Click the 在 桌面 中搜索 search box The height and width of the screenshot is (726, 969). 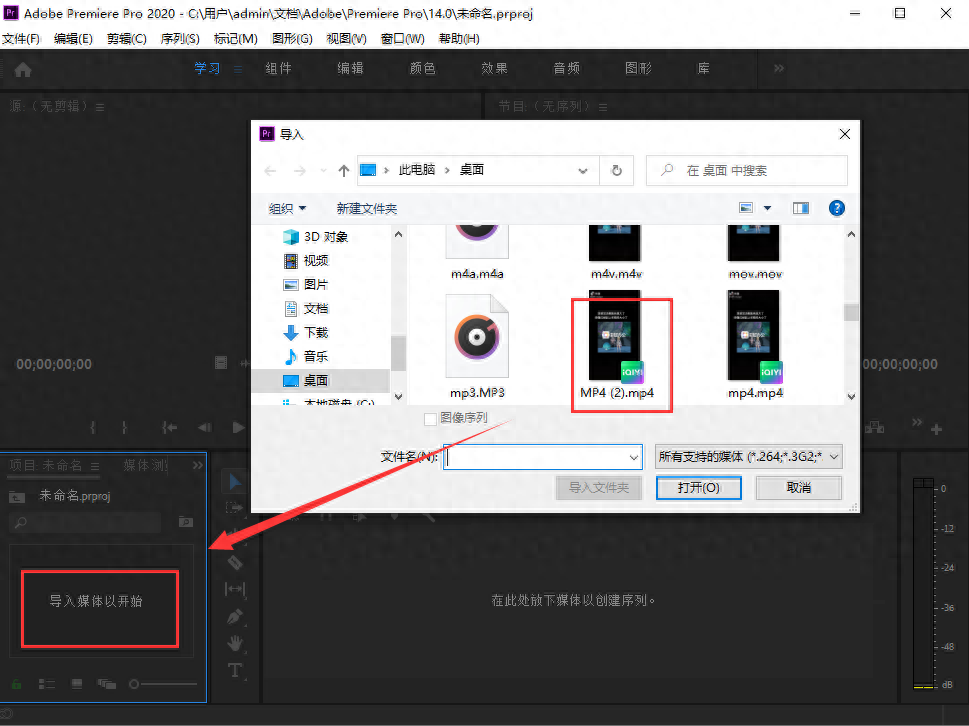[x=747, y=171]
